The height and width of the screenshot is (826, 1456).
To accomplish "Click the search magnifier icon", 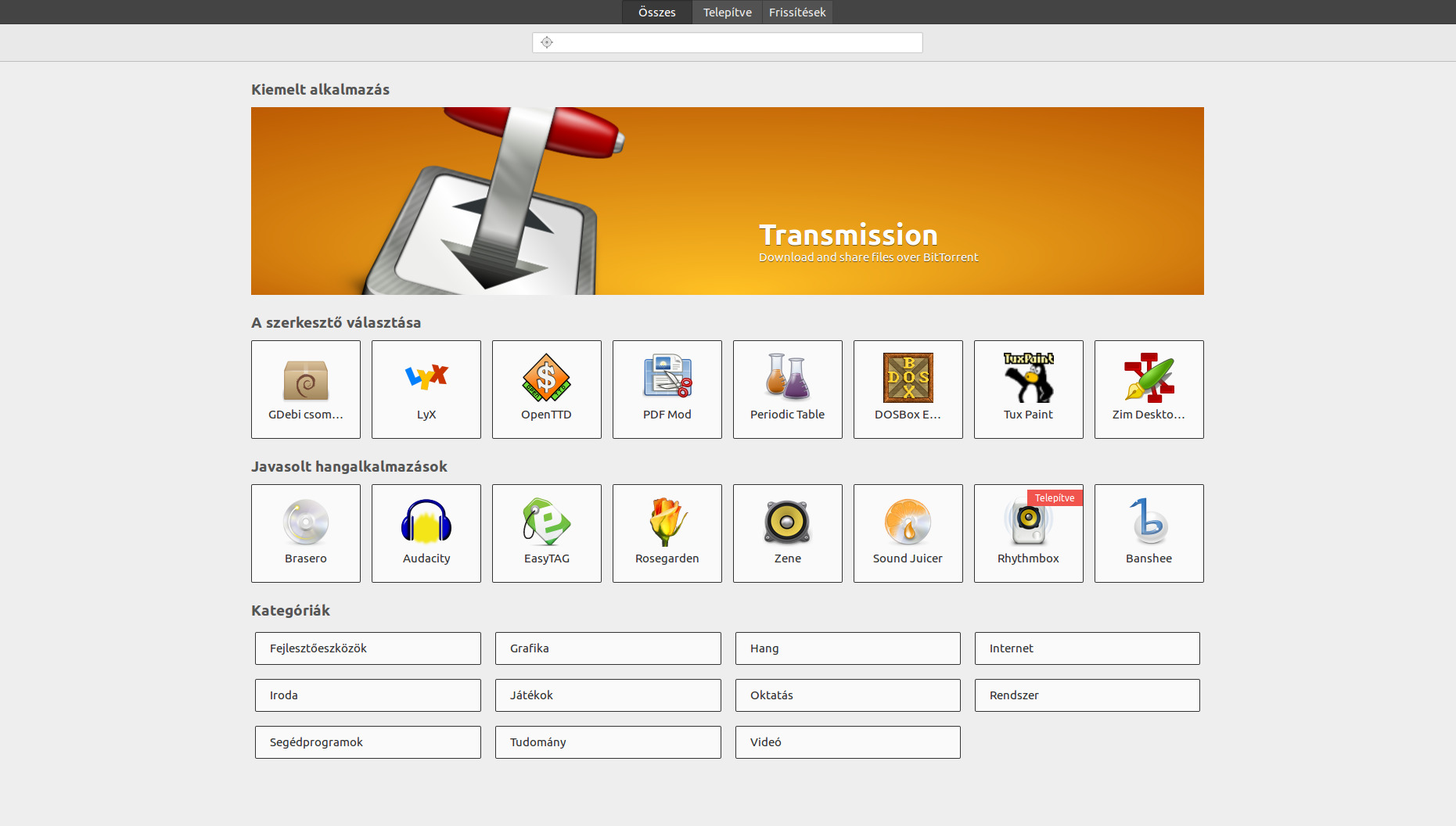I will click(547, 42).
